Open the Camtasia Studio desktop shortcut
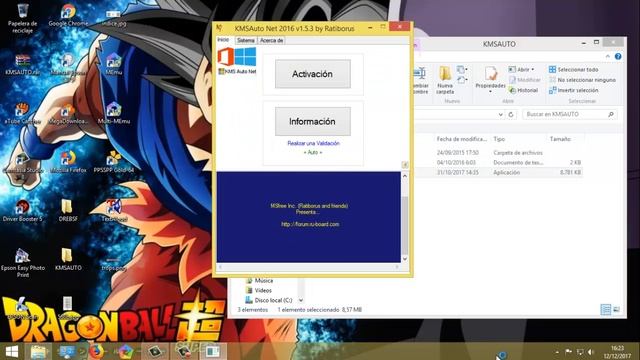 coord(23,162)
